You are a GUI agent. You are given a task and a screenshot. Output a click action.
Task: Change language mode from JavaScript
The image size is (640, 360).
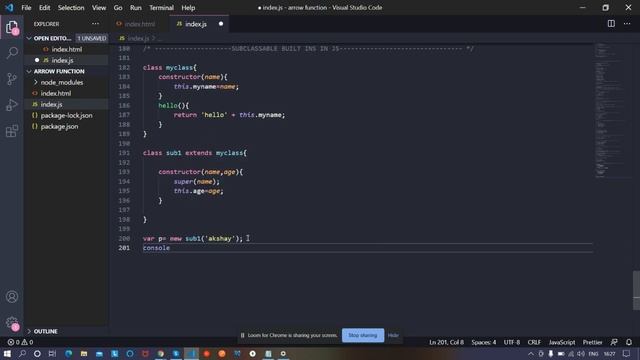tap(562, 342)
